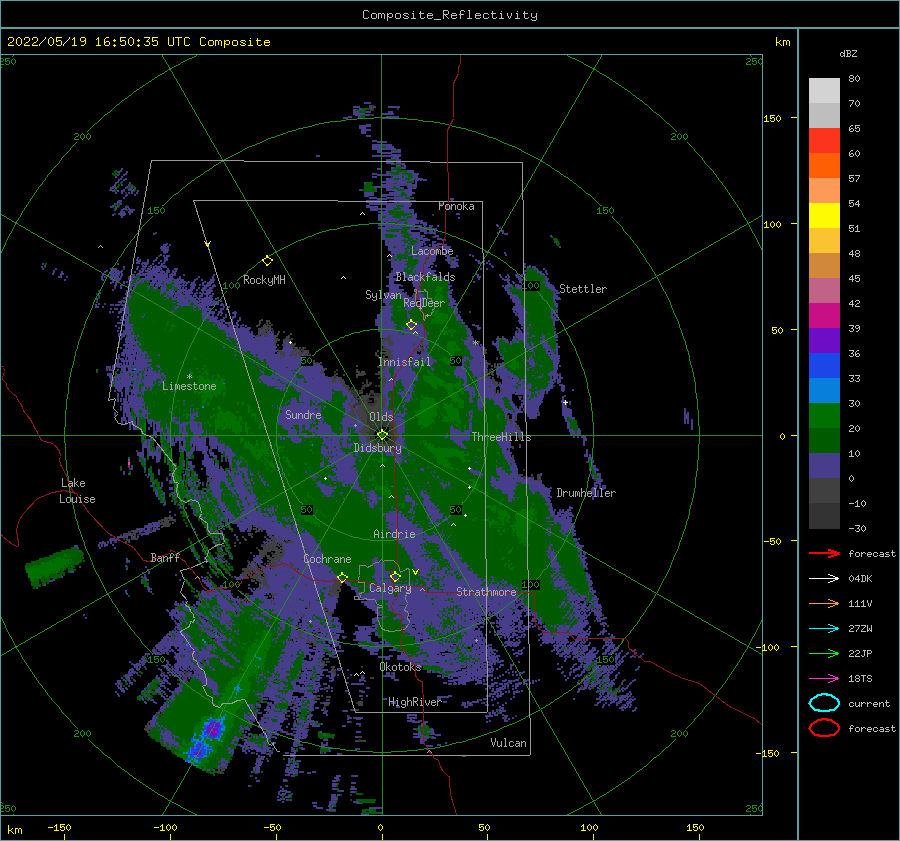Pick the light gray swatch below 80 dBZ

coord(824,91)
